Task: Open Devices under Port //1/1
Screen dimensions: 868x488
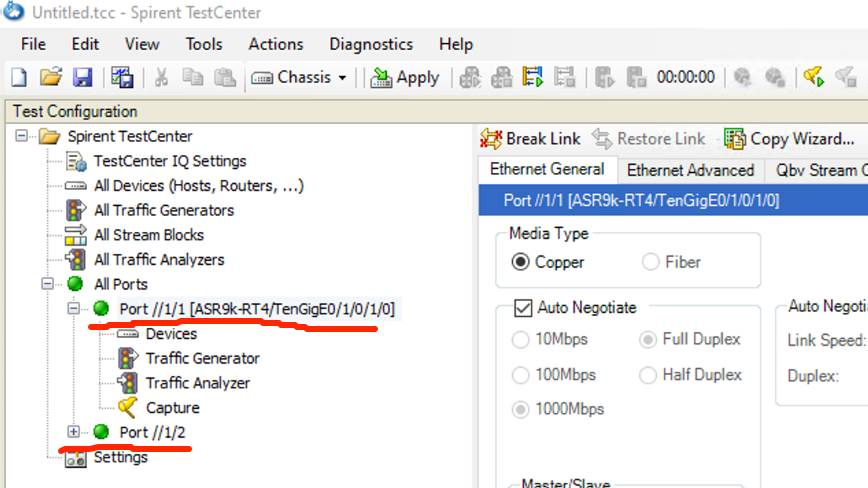Action: 171,334
